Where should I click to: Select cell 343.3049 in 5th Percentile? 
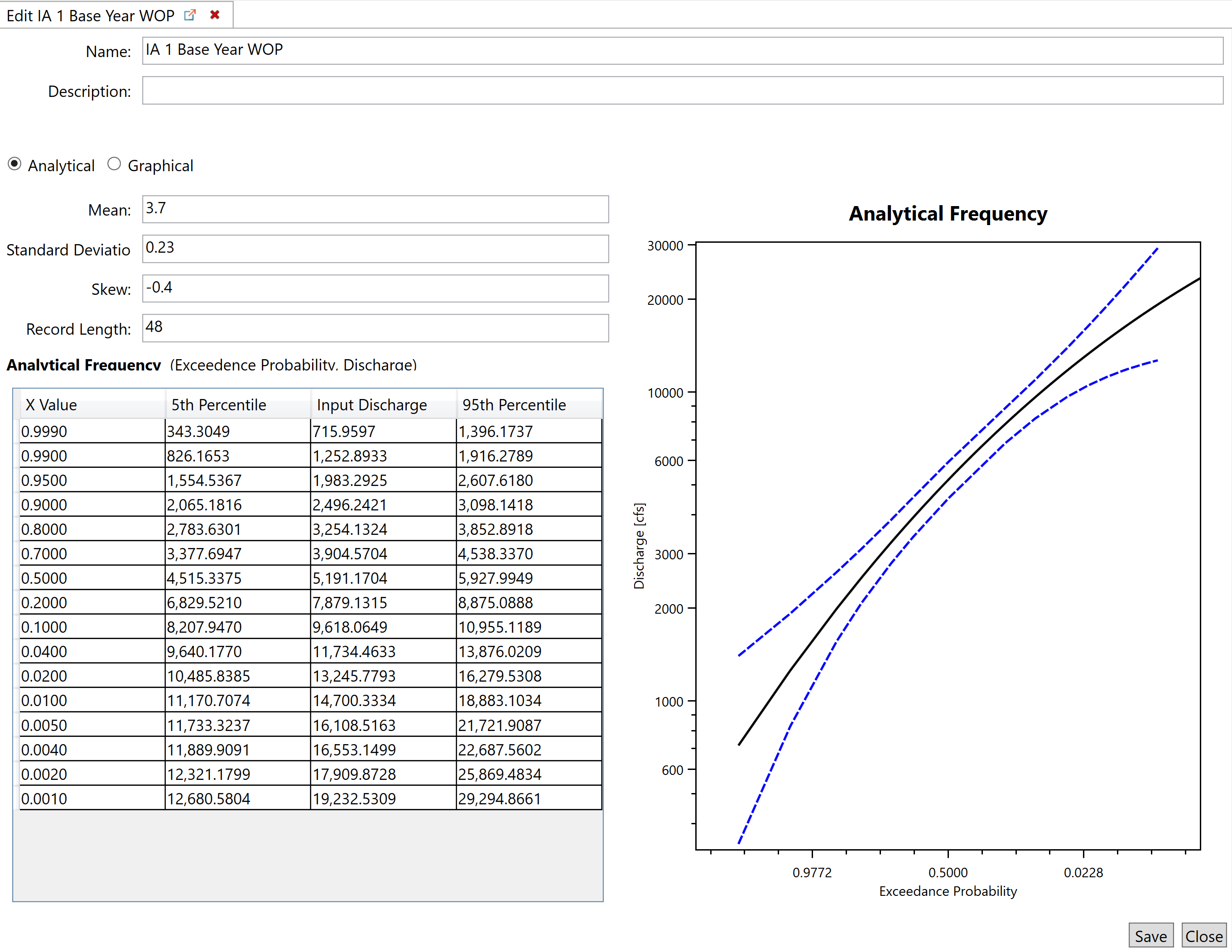click(x=238, y=432)
